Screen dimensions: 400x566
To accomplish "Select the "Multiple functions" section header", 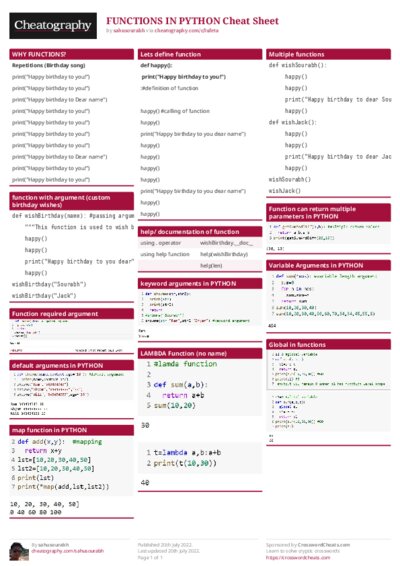I will click(329, 54).
